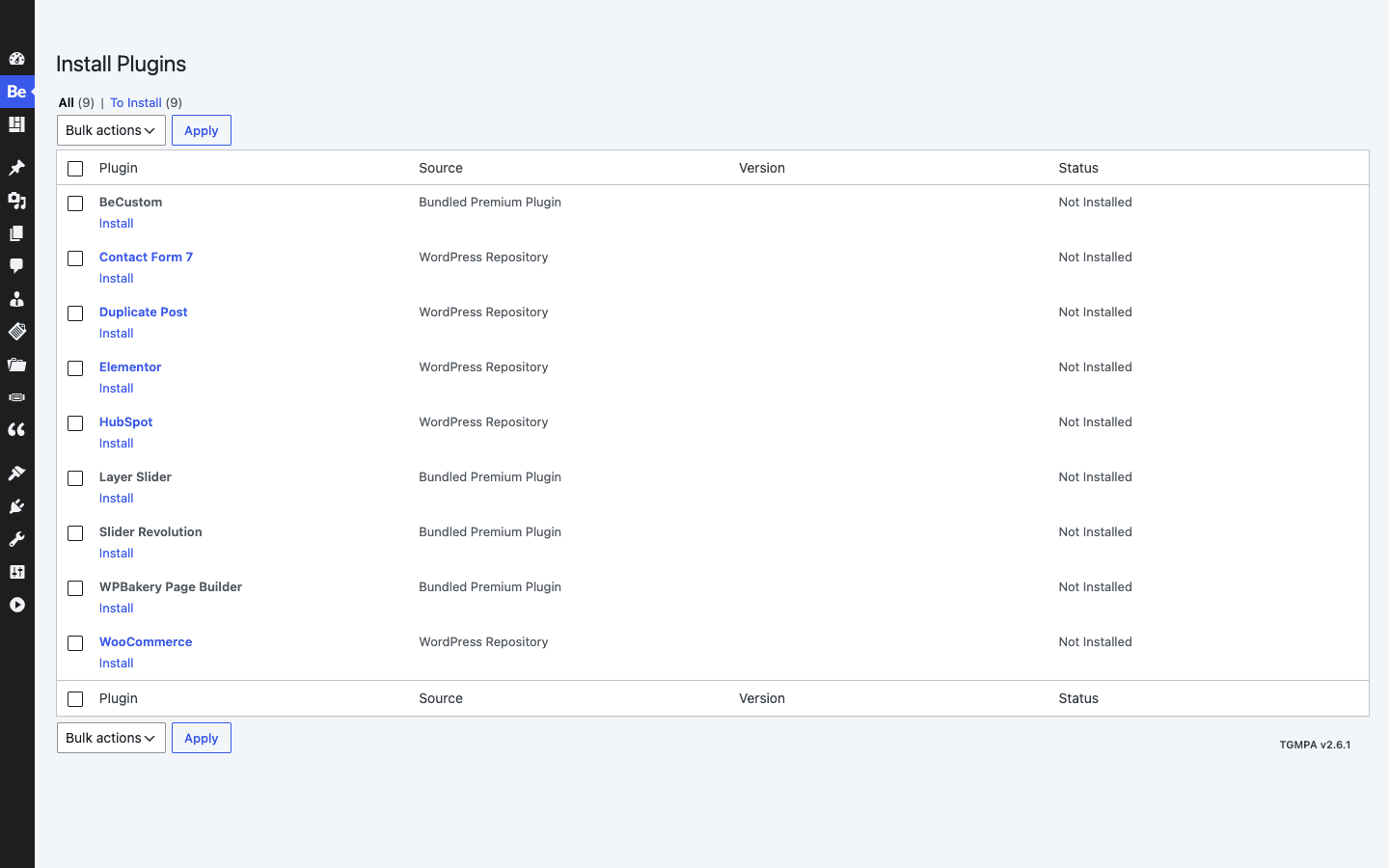
Task: Click the Source column header at top
Action: pos(441,168)
